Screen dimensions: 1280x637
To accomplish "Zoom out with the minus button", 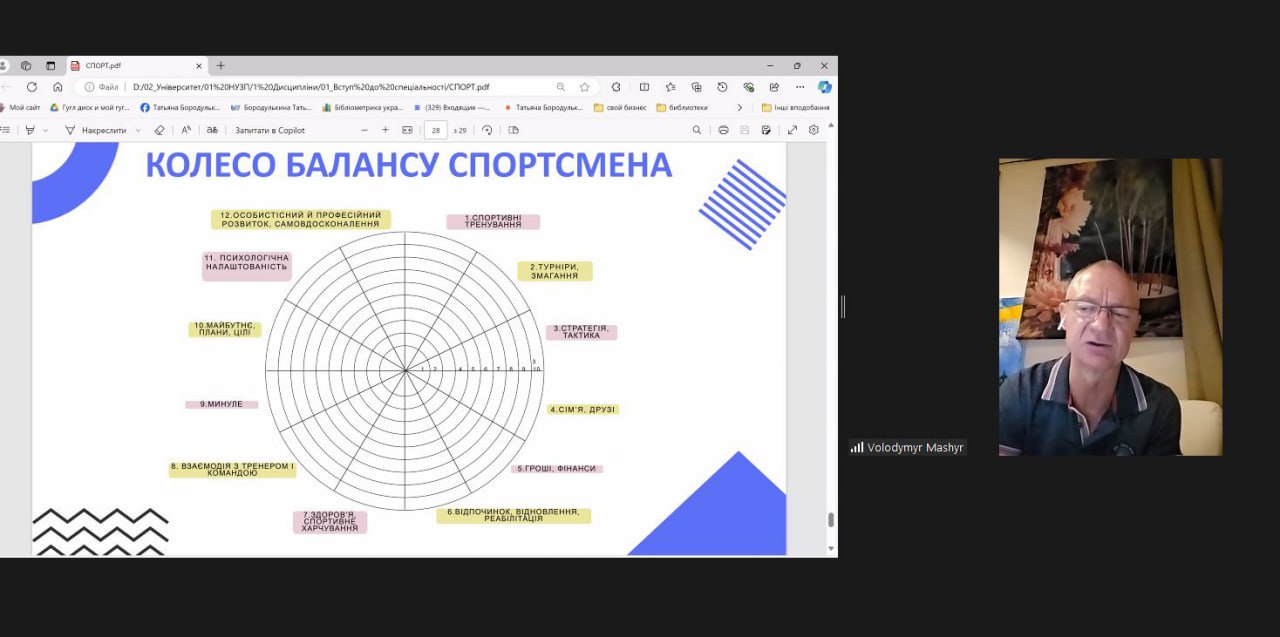I will 364,130.
